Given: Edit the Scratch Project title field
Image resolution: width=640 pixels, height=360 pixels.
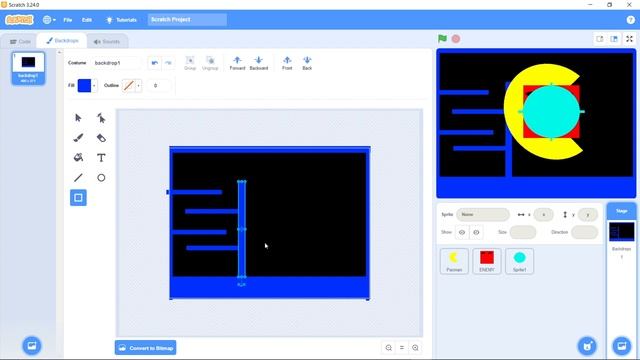Looking at the screenshot, I should [187, 20].
